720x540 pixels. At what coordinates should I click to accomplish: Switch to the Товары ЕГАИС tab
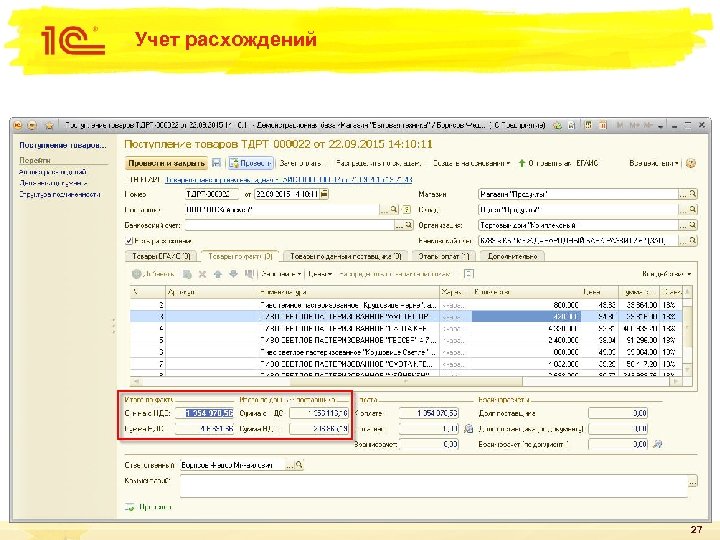161,256
